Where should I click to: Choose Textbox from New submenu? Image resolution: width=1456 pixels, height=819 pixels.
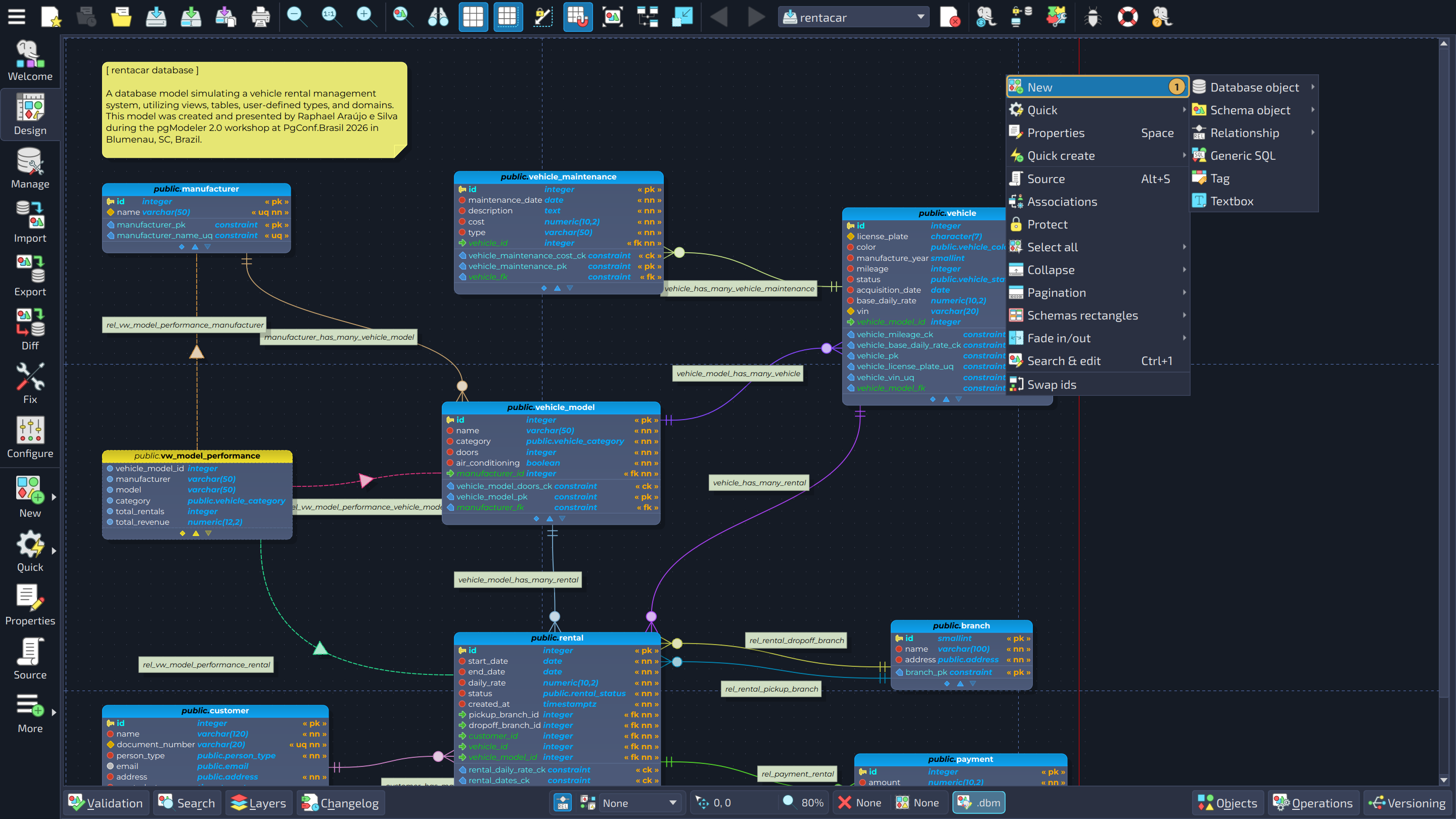point(1255,201)
